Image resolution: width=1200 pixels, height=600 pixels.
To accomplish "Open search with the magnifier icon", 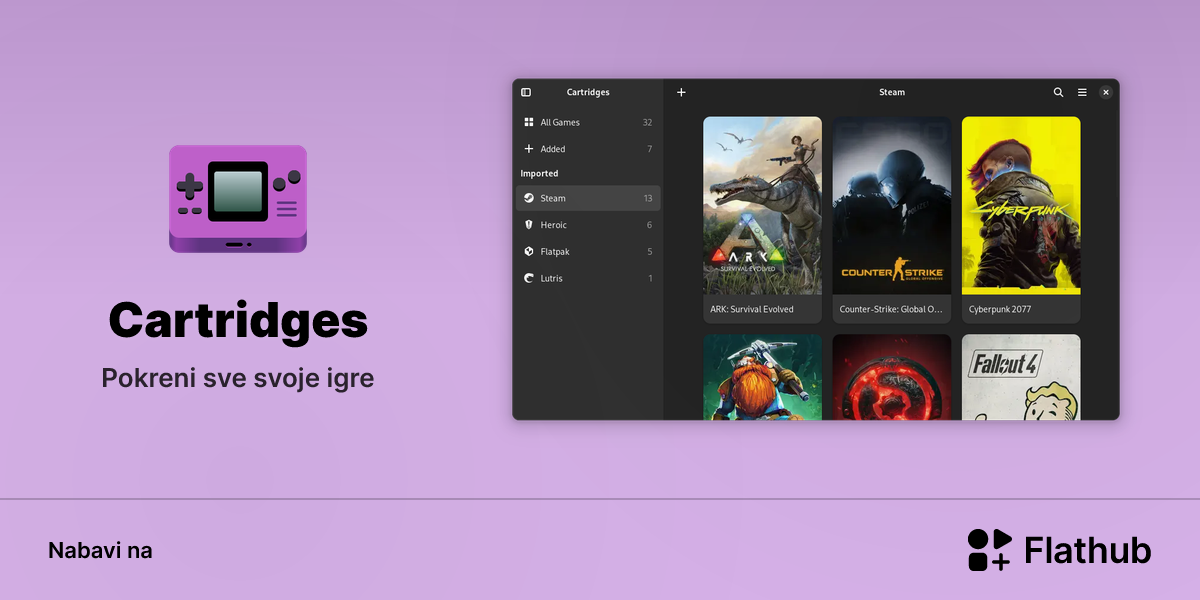I will click(x=1058, y=92).
